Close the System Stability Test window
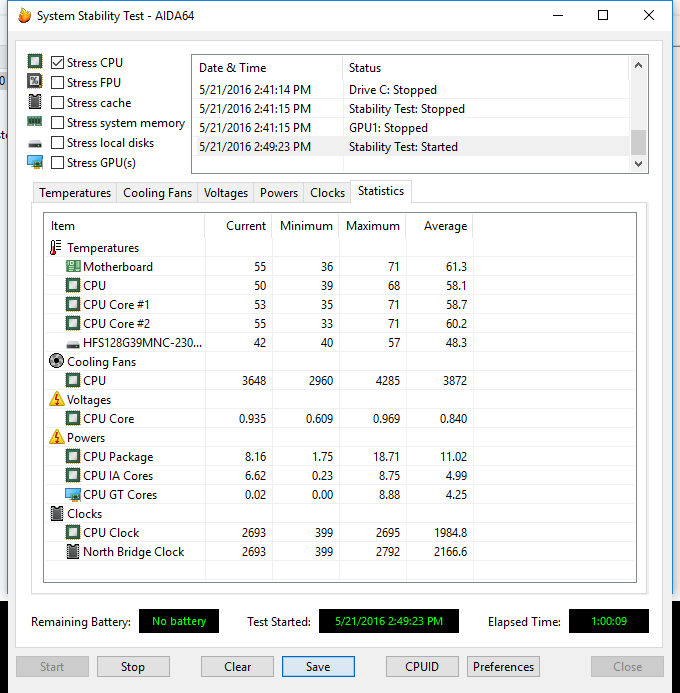The height and width of the screenshot is (693, 680). (x=649, y=15)
